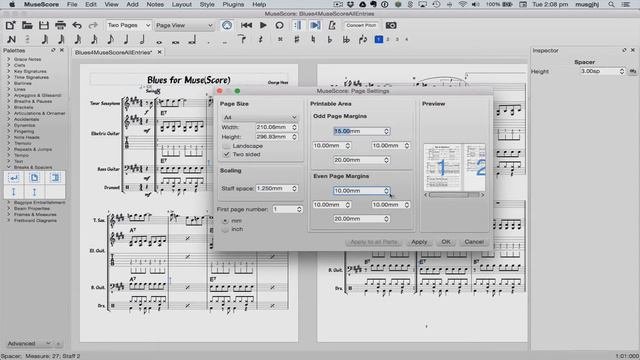The image size is (640, 360).
Task: Click Apply to all Parts button
Action: pyautogui.click(x=373, y=242)
